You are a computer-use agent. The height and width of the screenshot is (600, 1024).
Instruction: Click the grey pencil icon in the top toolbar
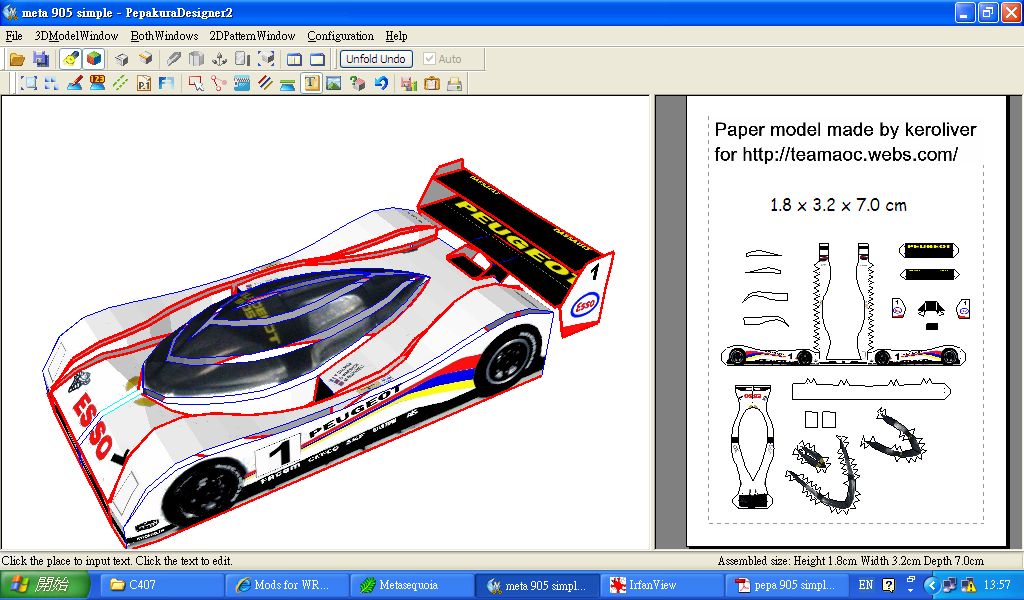tap(173, 59)
